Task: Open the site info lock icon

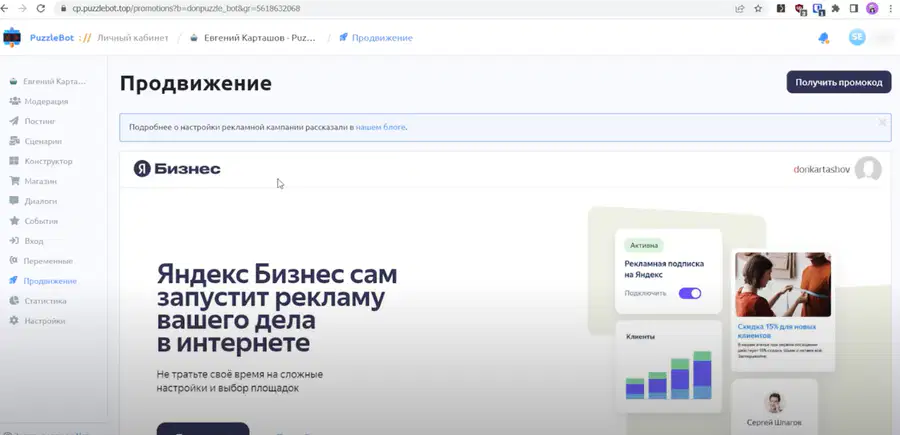Action: tap(63, 9)
